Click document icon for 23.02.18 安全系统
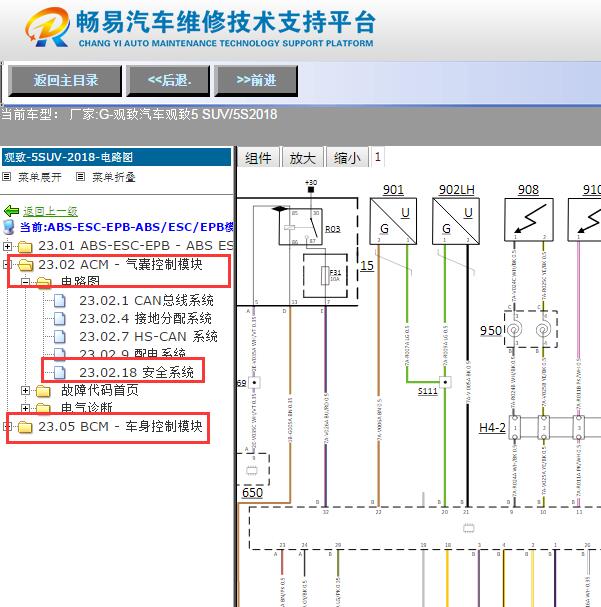Image resolution: width=601 pixels, height=607 pixels. point(60,372)
